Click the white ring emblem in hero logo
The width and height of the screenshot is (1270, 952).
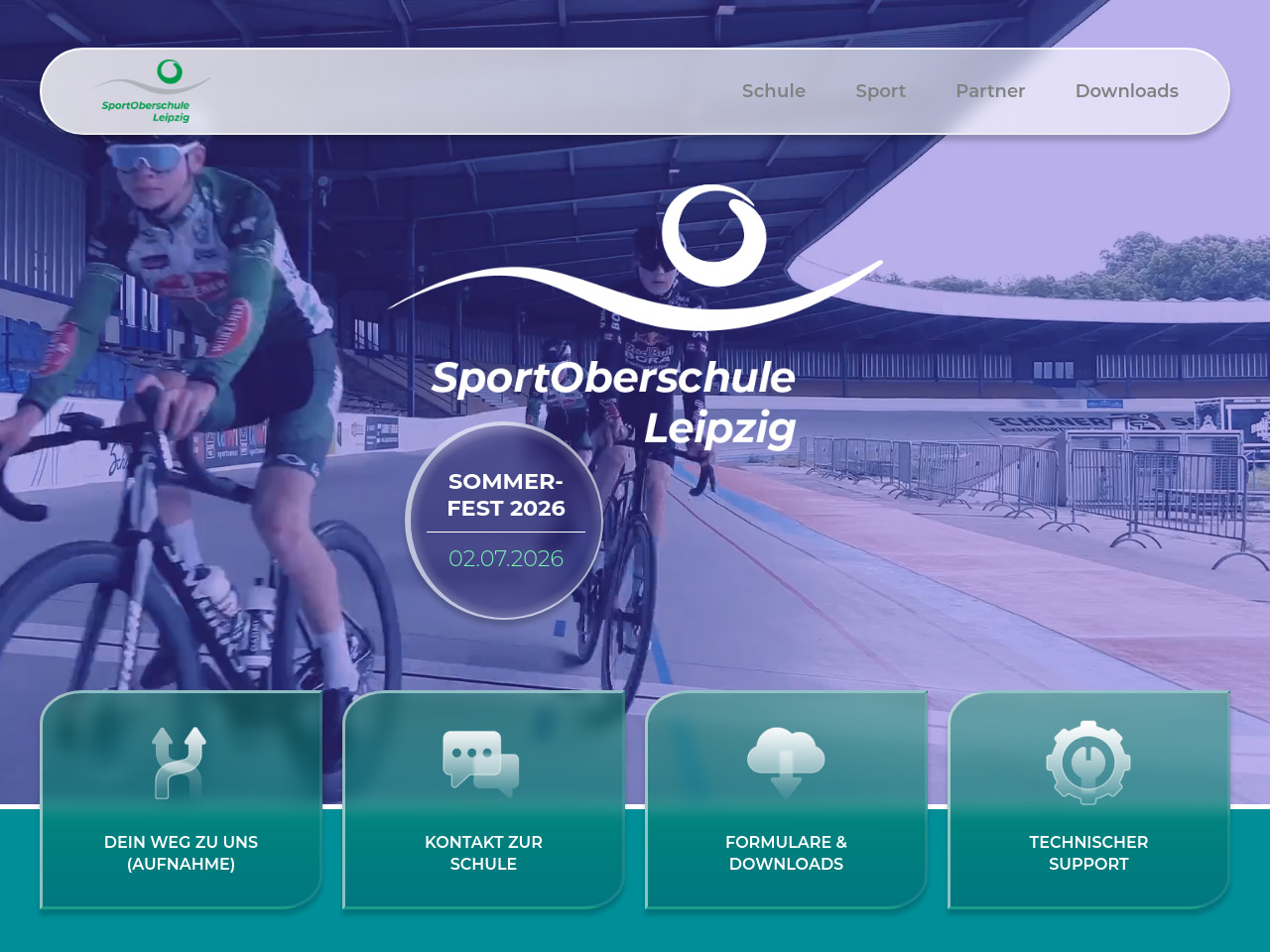tap(714, 236)
